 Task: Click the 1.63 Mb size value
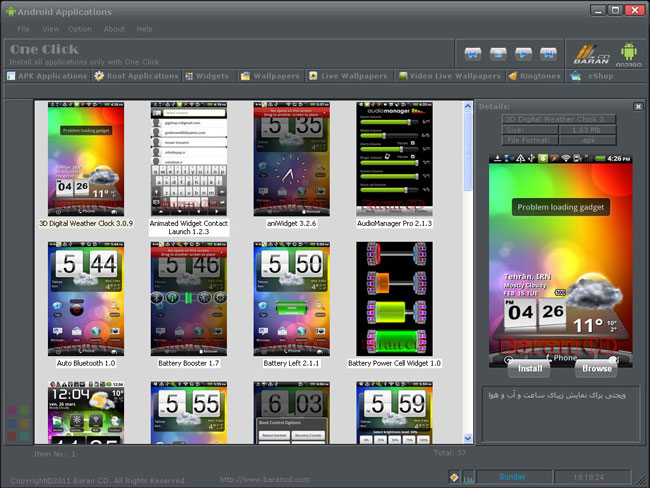pos(587,130)
